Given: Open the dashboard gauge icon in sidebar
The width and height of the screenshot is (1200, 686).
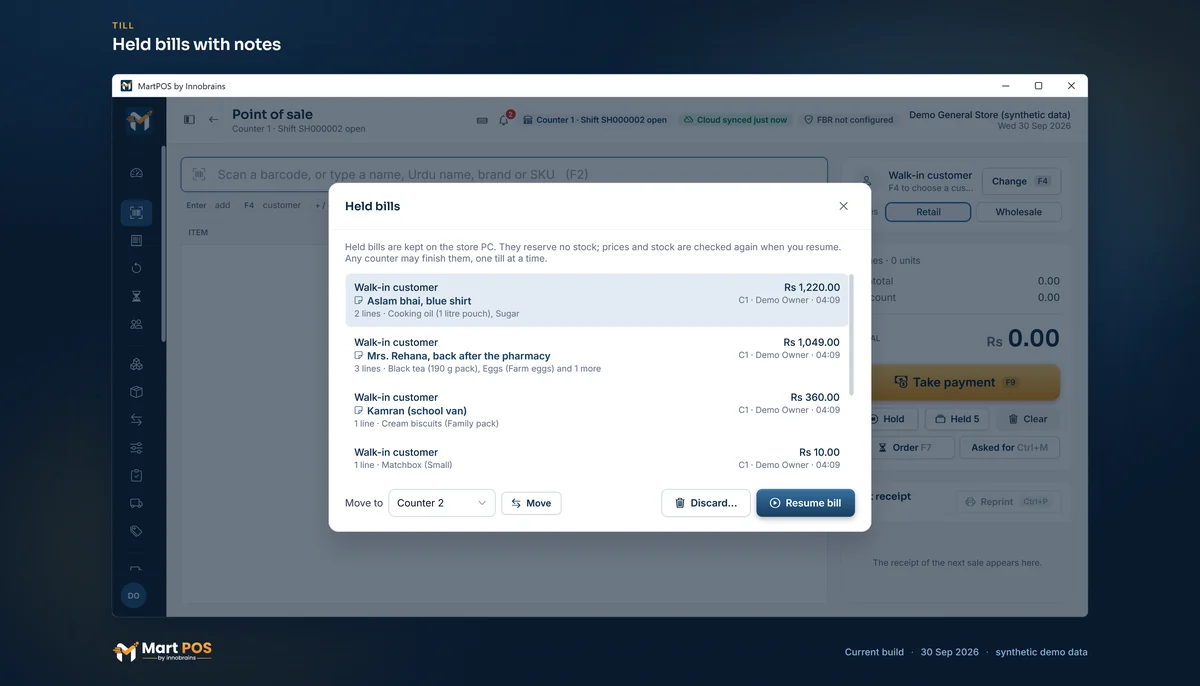Looking at the screenshot, I should click(x=137, y=173).
